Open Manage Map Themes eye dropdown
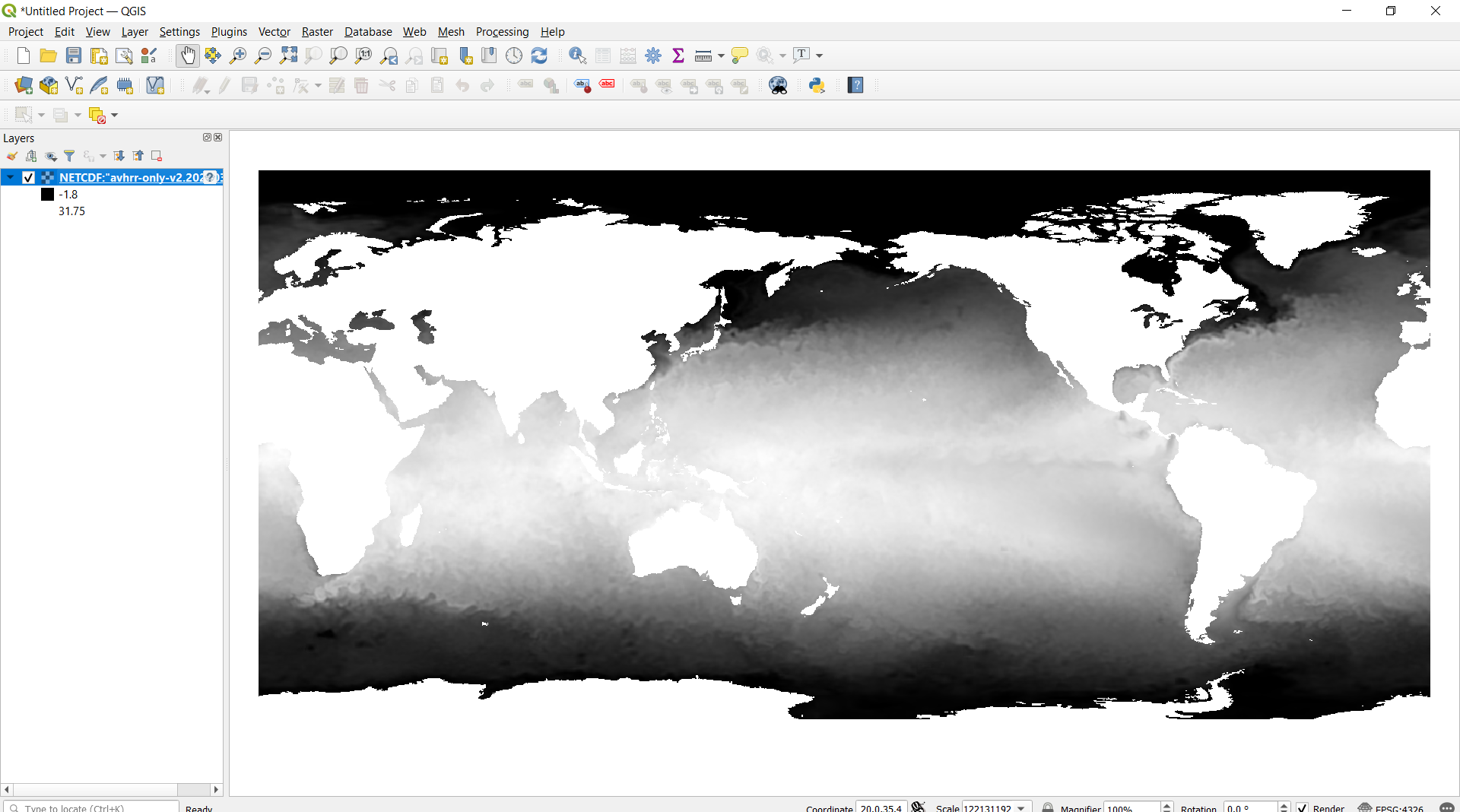Viewport: 1460px width, 812px height. [51, 156]
